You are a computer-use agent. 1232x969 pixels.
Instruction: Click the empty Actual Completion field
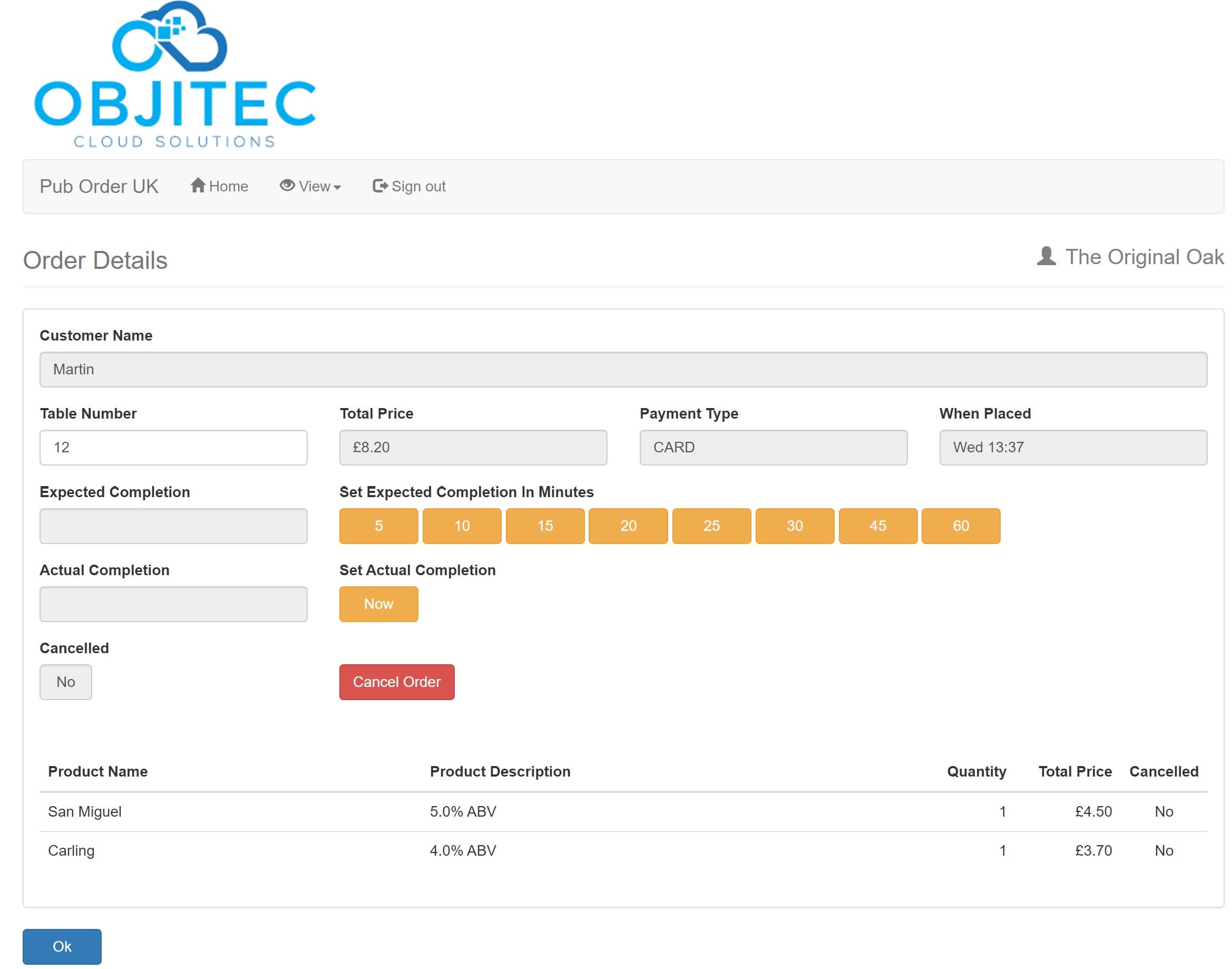pos(173,605)
